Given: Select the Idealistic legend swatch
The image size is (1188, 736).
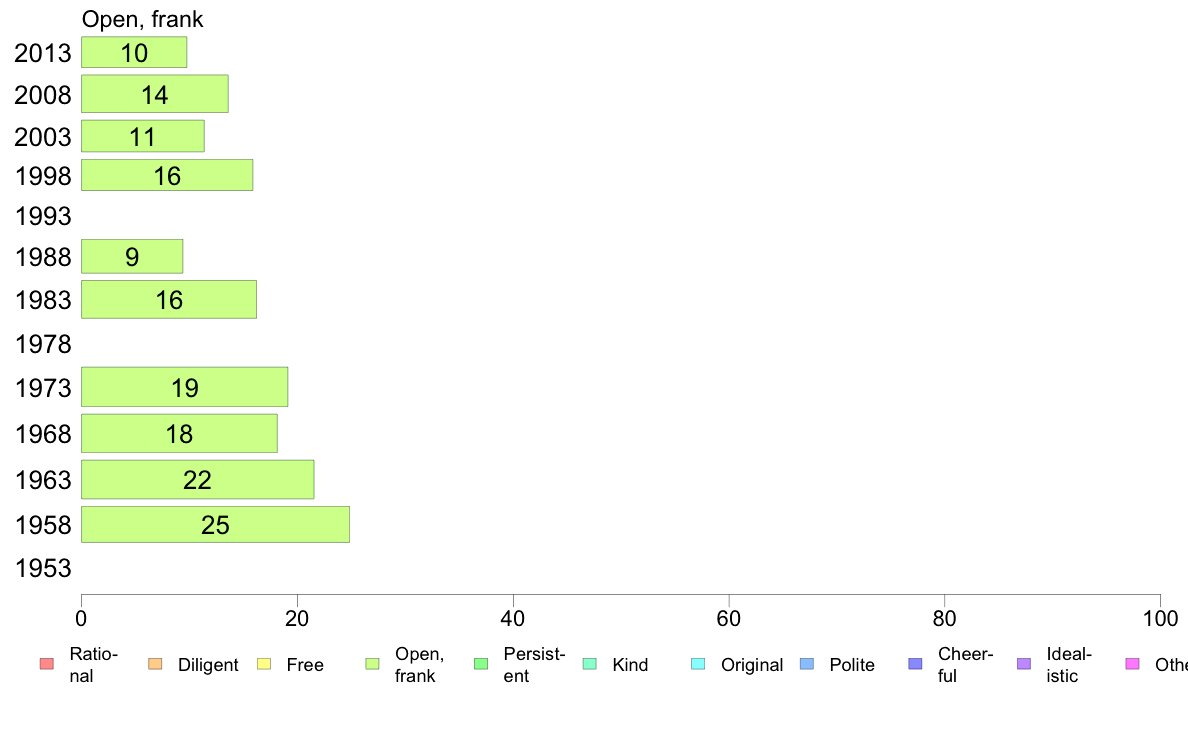Looking at the screenshot, I should pyautogui.click(x=1024, y=664).
